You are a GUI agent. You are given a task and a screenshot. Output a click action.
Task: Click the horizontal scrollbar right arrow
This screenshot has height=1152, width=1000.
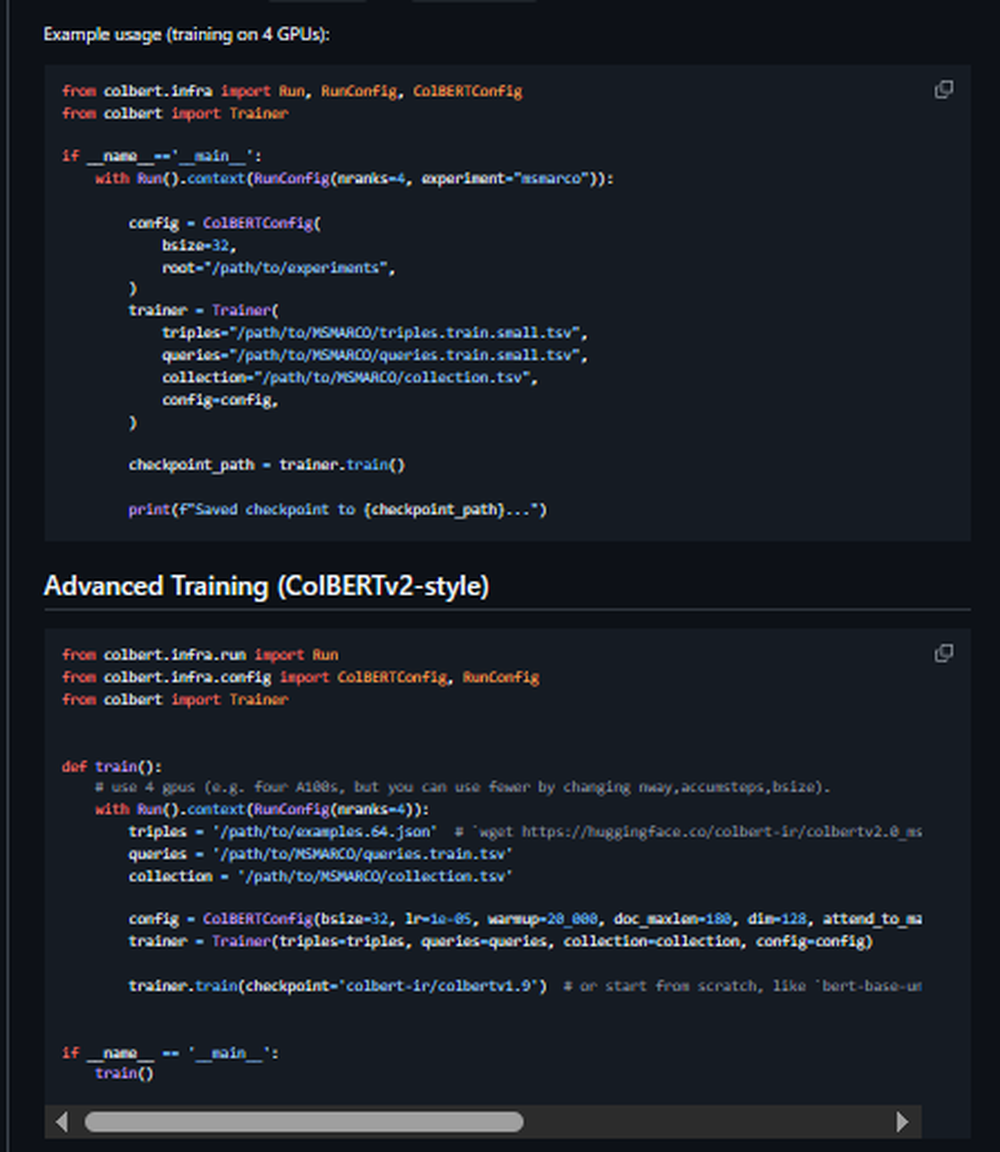pyautogui.click(x=902, y=1121)
